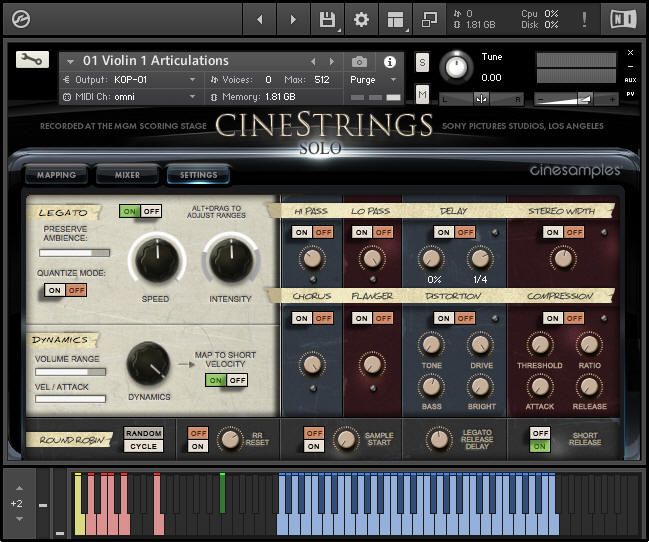Turn Quantize Mode on
This screenshot has height=542, width=649.
coord(55,290)
